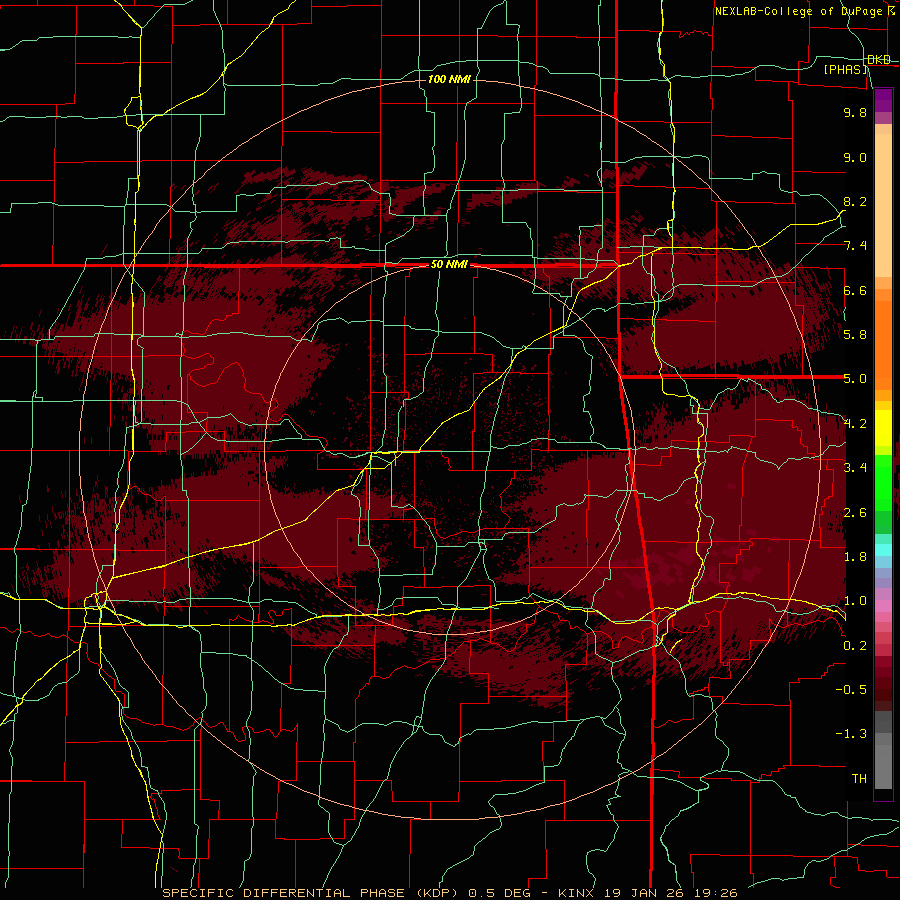Click the 9.0 legend scale value
The image size is (900, 900).
[x=855, y=157]
